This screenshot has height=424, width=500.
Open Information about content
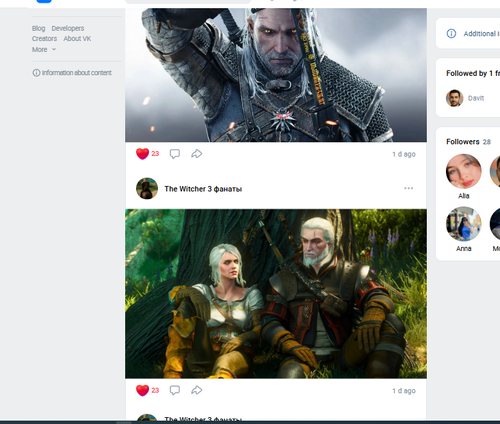(x=76, y=73)
